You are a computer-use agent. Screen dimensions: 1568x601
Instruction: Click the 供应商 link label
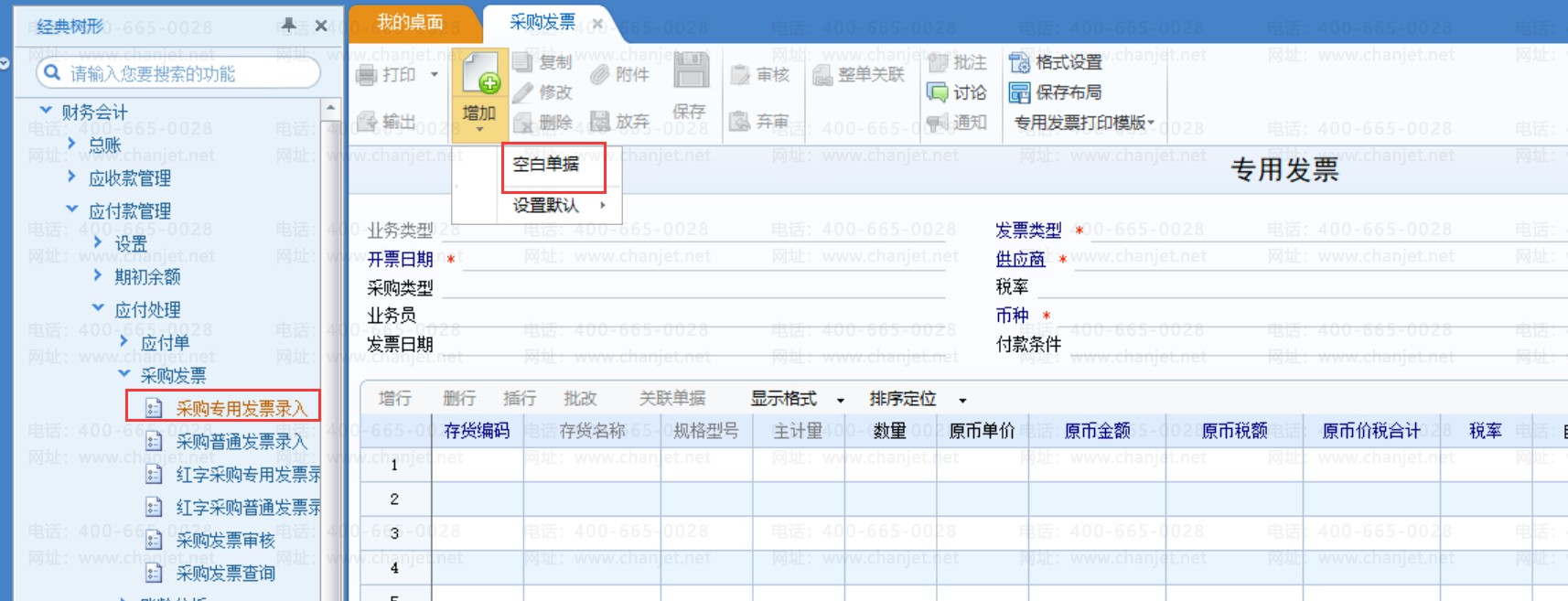pyautogui.click(x=1020, y=259)
